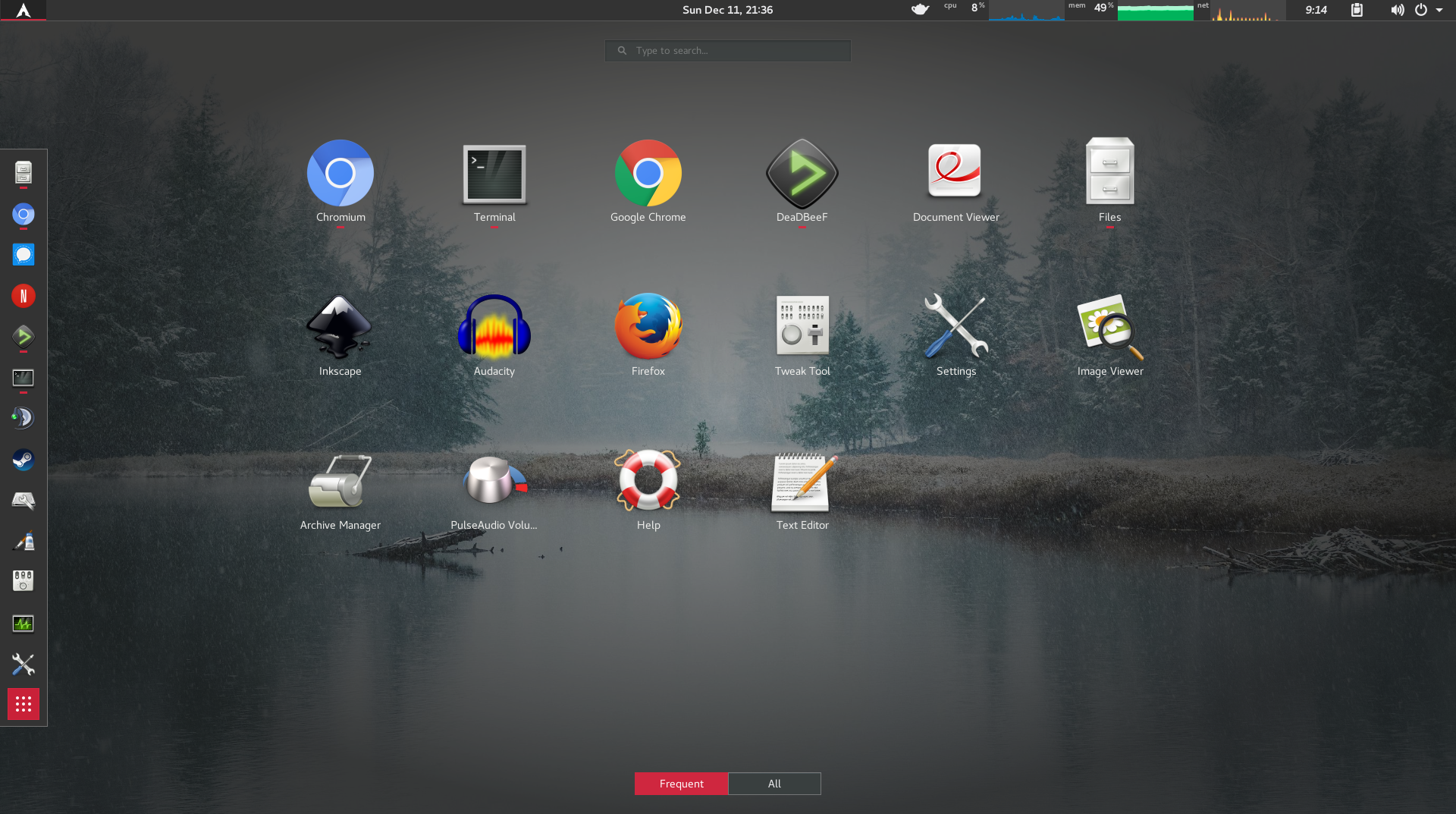Open the red Netflix icon in the dock
The image size is (1456, 814).
(x=24, y=296)
